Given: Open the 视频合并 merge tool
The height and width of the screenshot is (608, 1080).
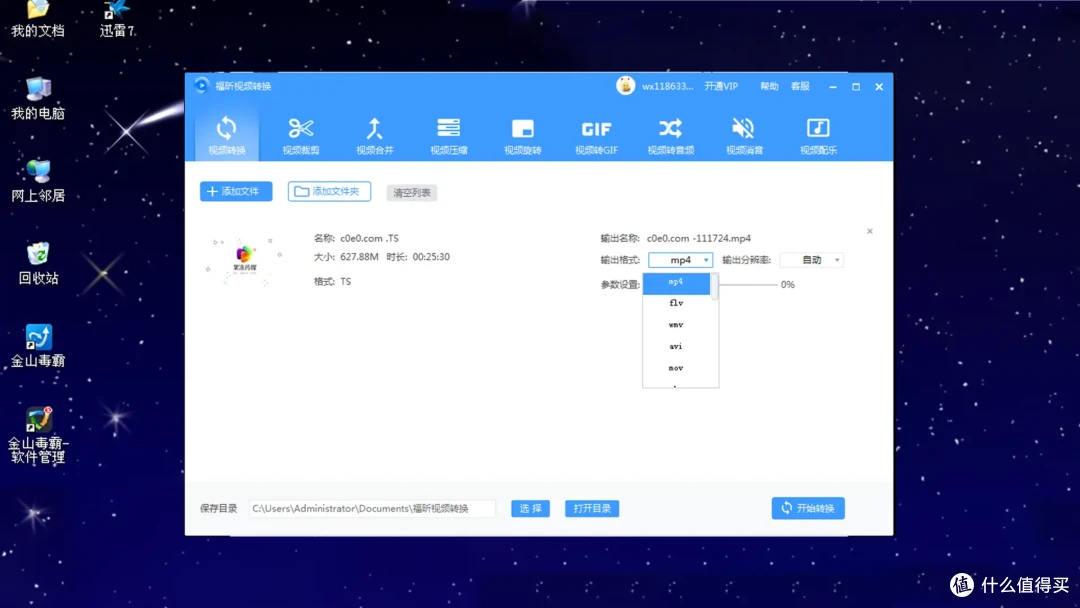Looking at the screenshot, I should point(375,135).
